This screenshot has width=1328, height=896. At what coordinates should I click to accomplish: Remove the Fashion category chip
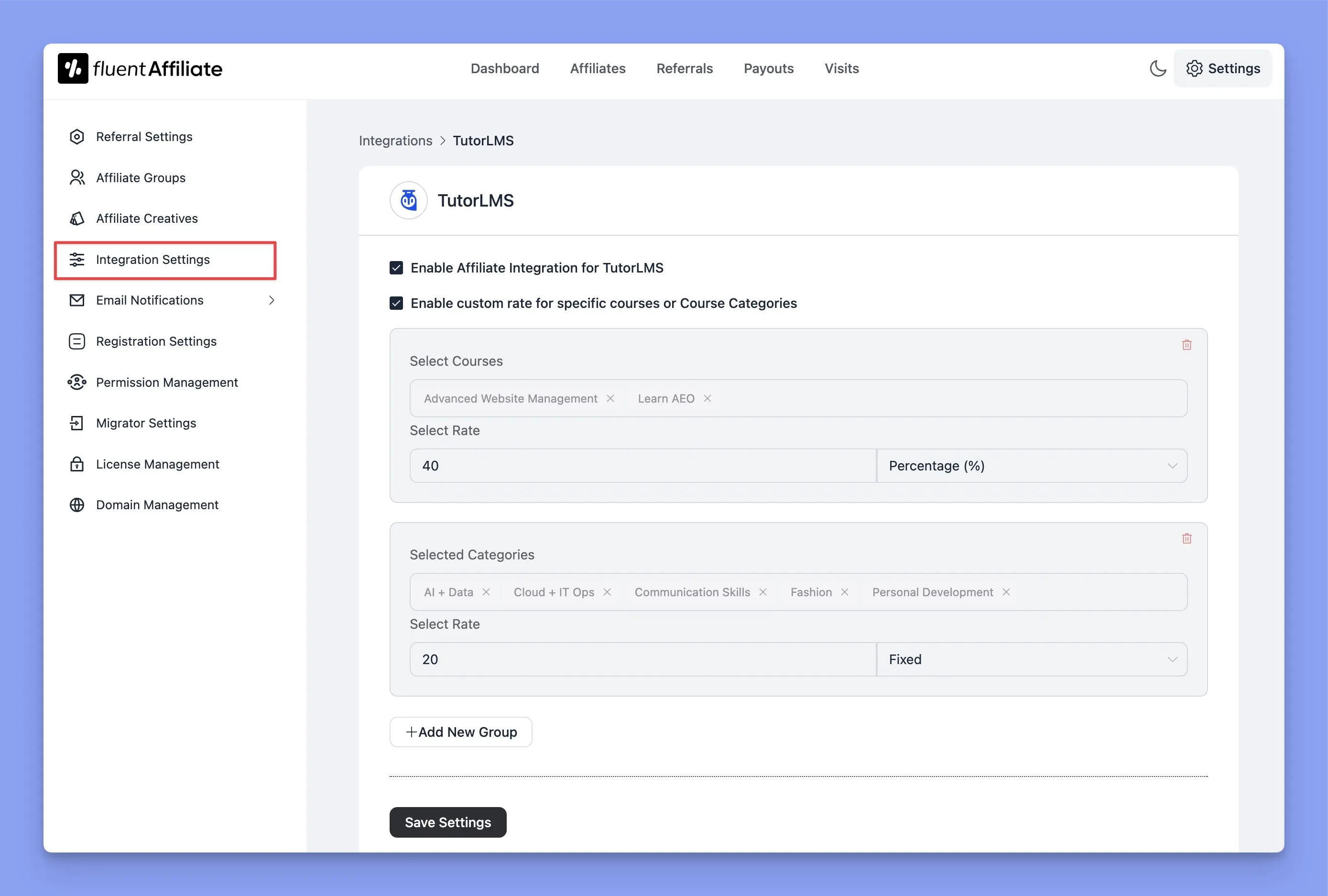click(845, 592)
